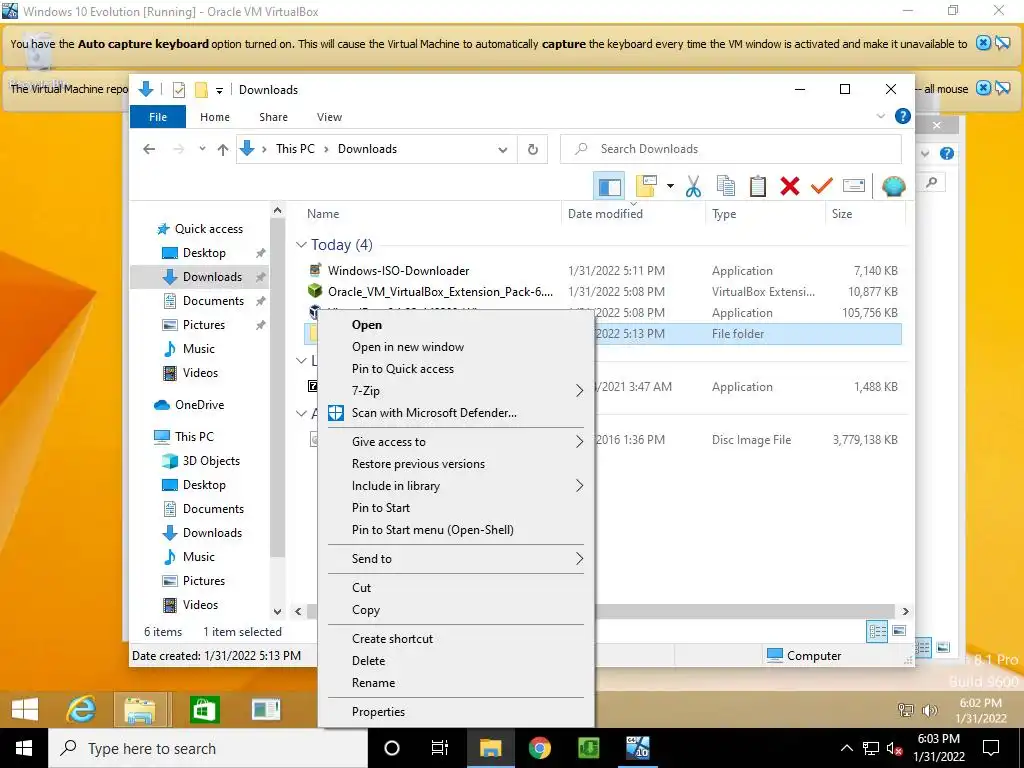Click in the Search Downloads box

tap(731, 149)
